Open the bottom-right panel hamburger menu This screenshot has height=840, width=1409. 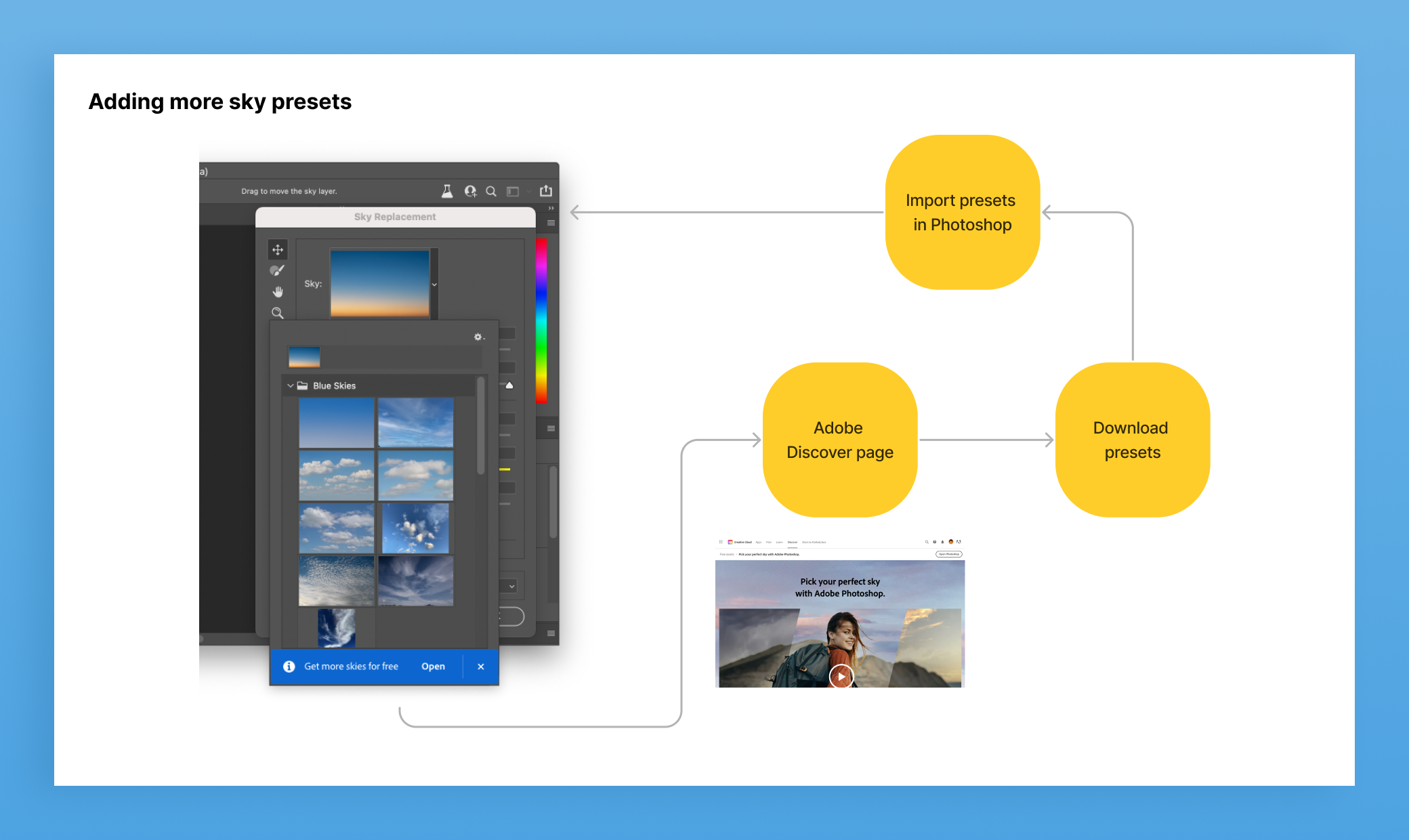(551, 633)
